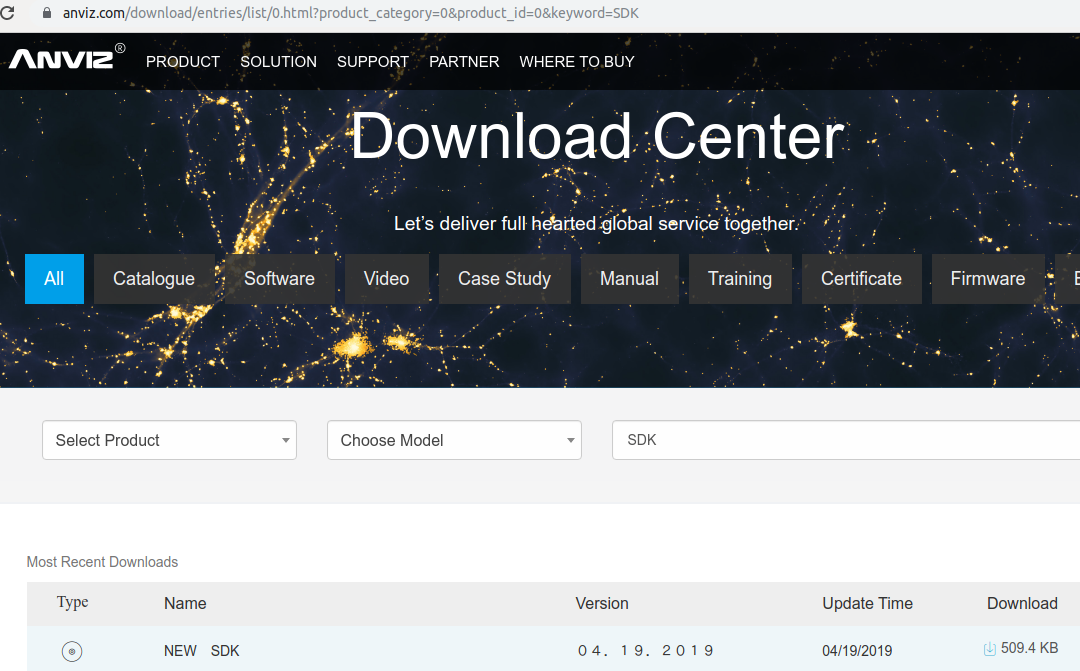This screenshot has height=671, width=1080.
Task: Expand the Choose Model dropdown
Action: pos(455,440)
